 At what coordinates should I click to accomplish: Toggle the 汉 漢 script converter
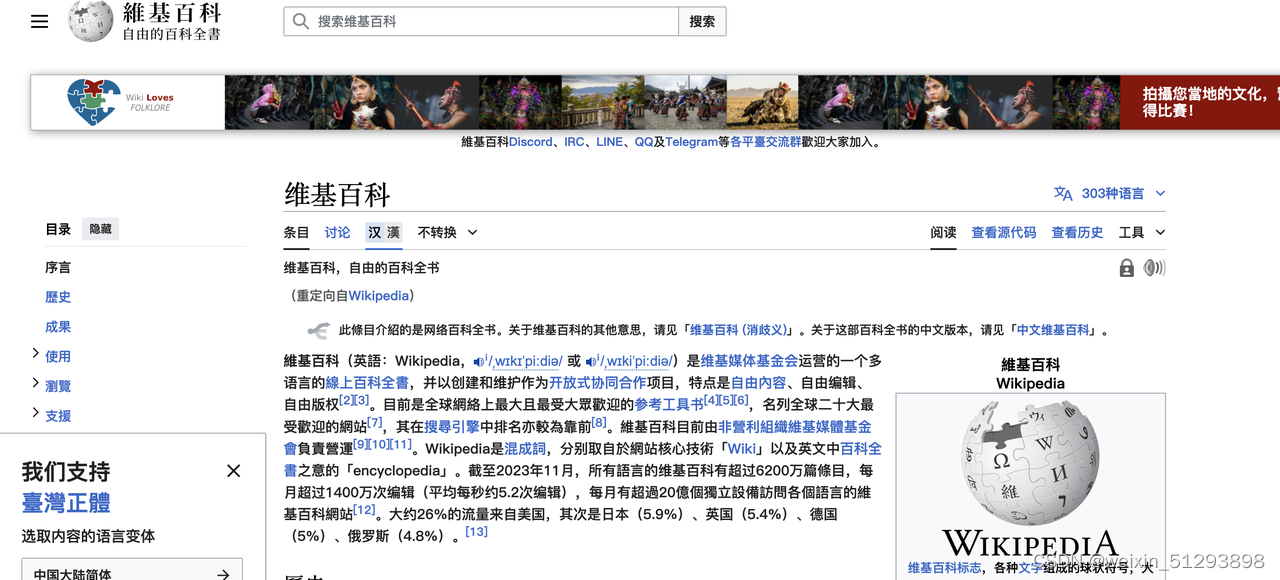[384, 232]
